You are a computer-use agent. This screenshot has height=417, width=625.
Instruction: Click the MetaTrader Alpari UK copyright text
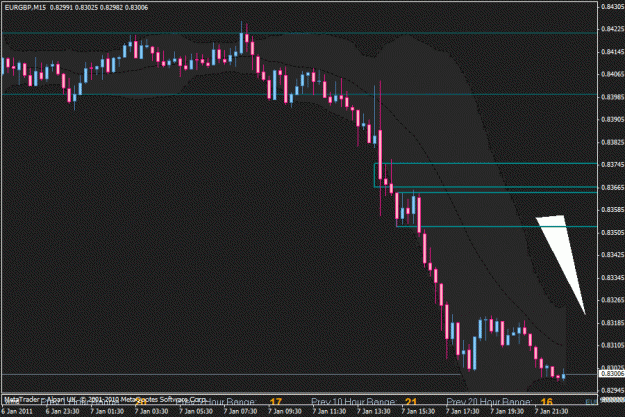pyautogui.click(x=105, y=399)
